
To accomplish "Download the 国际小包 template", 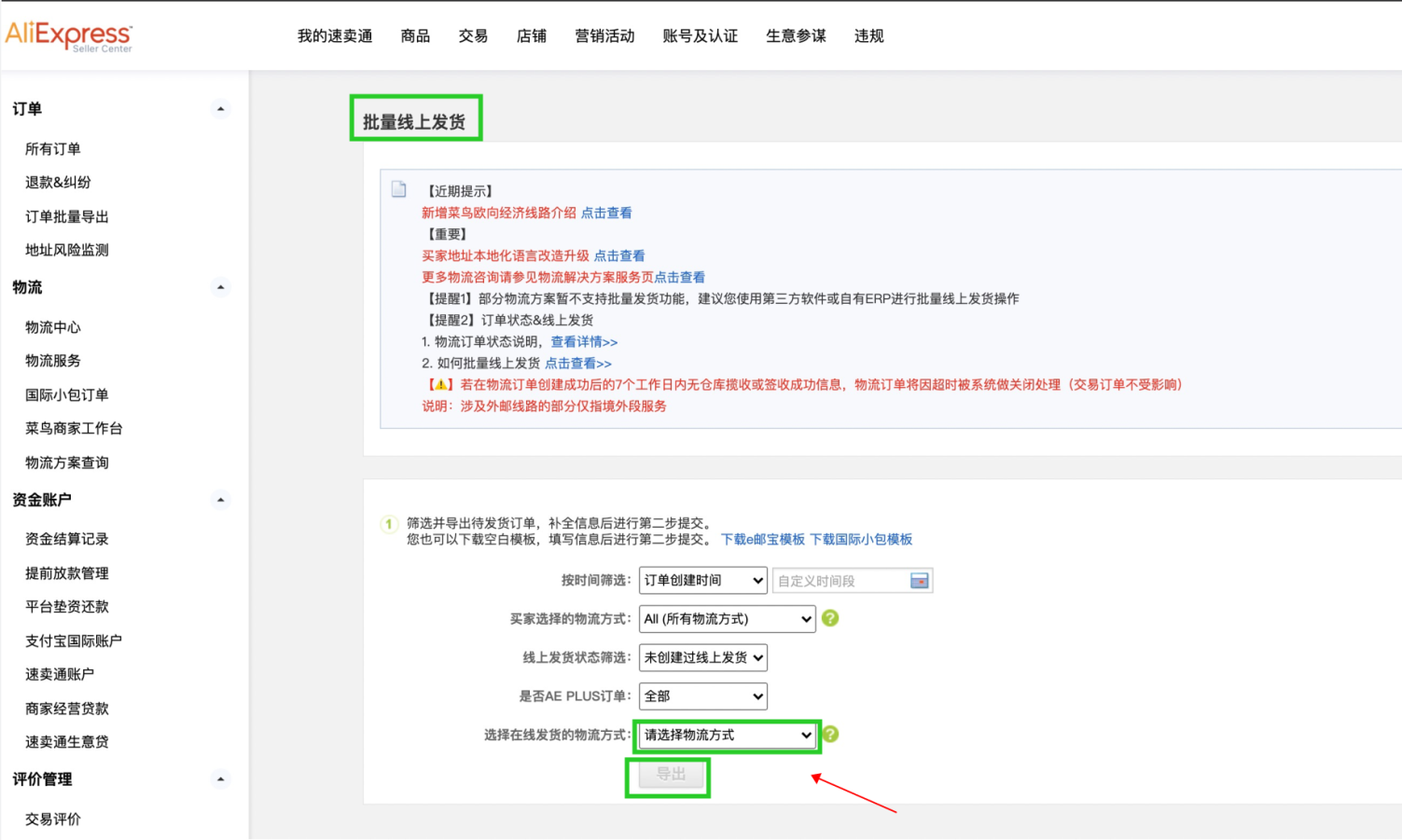I will (861, 539).
